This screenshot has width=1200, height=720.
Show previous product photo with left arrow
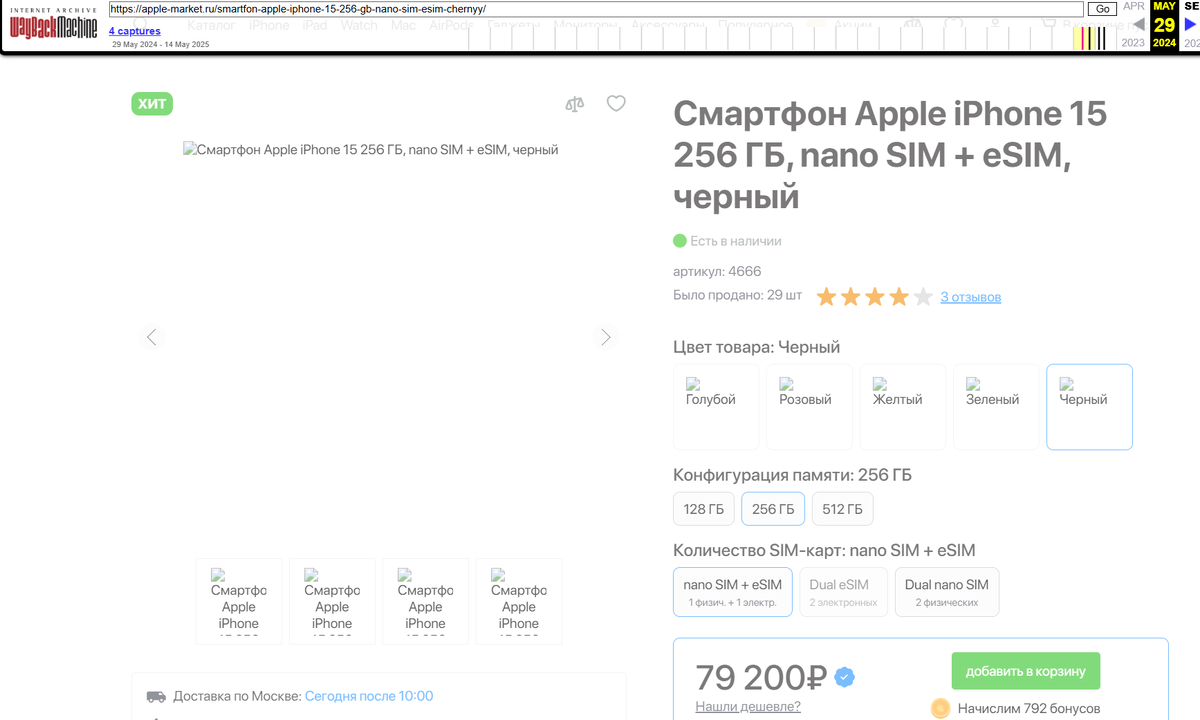pyautogui.click(x=151, y=337)
